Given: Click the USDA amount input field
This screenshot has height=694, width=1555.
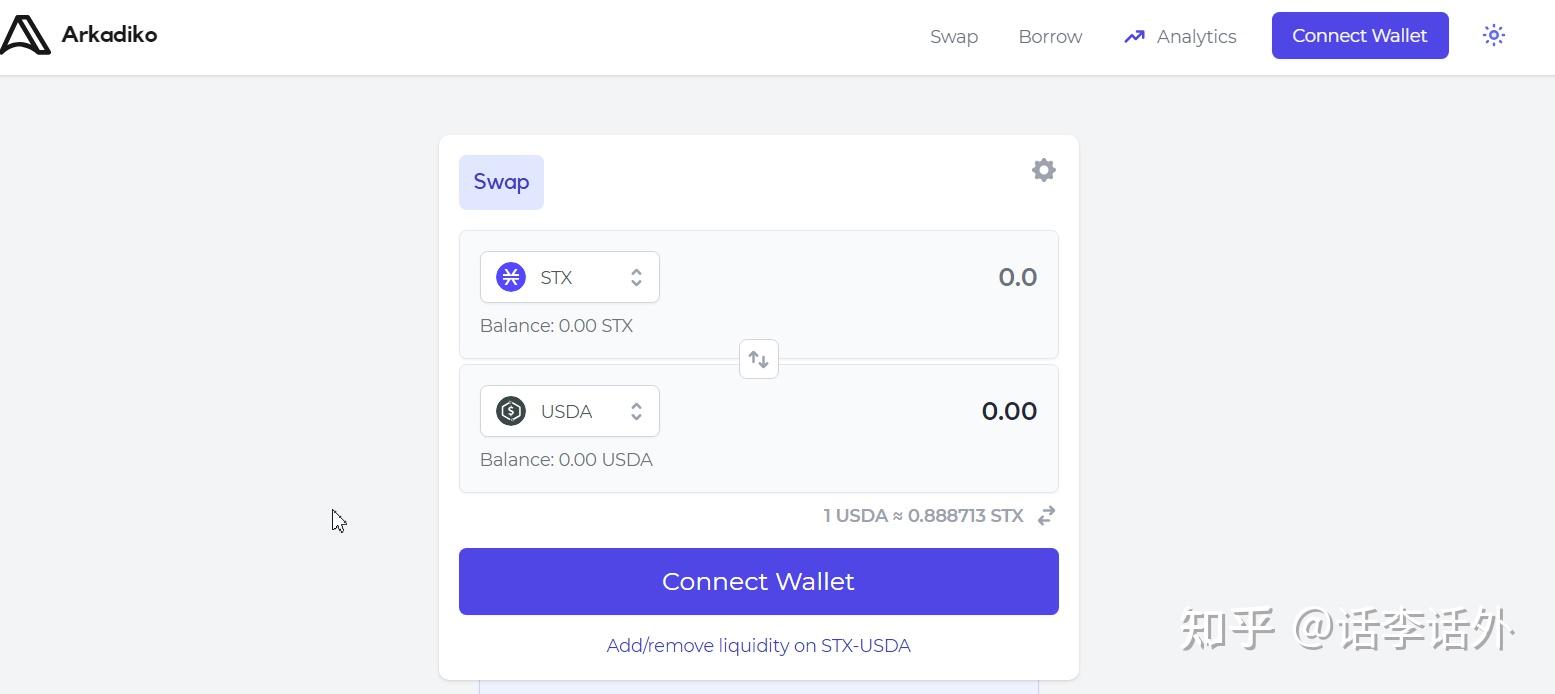Looking at the screenshot, I should (x=858, y=411).
